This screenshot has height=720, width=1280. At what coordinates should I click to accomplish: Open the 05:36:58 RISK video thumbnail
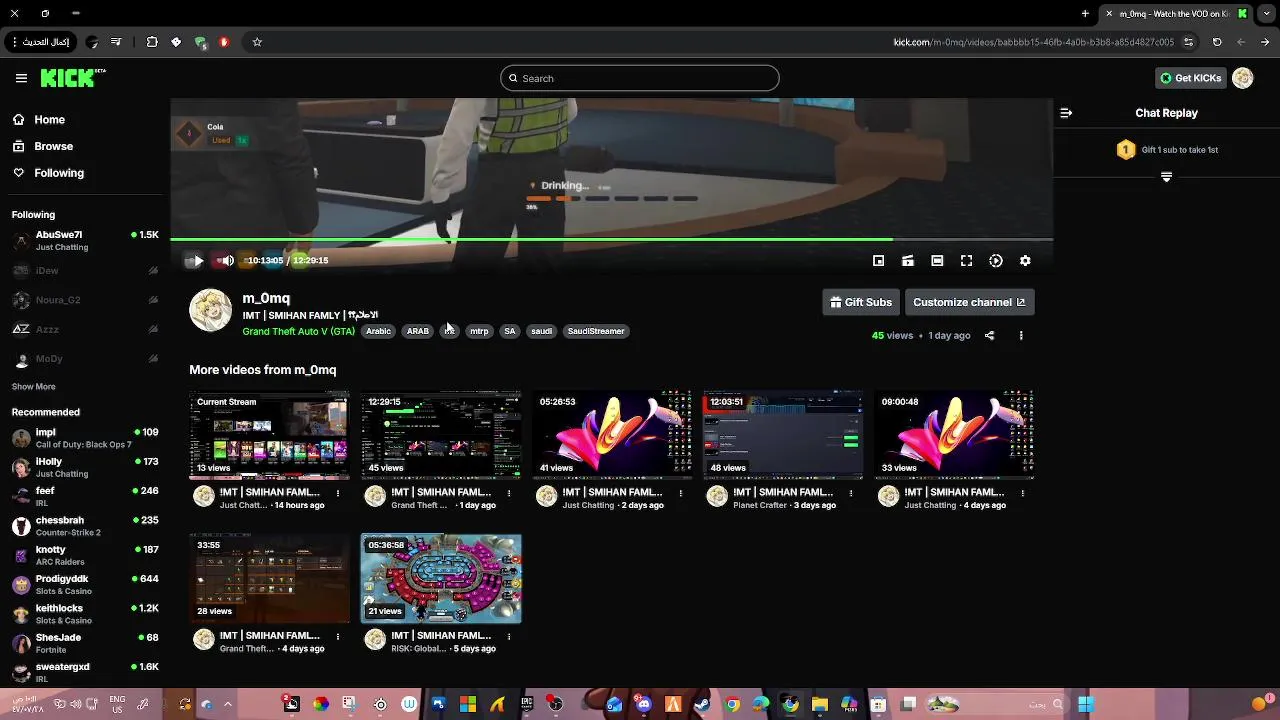pyautogui.click(x=441, y=578)
